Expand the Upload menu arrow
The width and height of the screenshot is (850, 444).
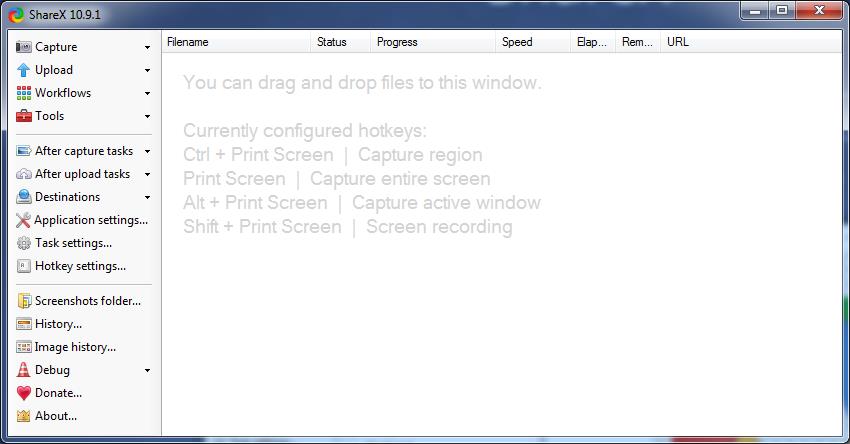[x=147, y=70]
